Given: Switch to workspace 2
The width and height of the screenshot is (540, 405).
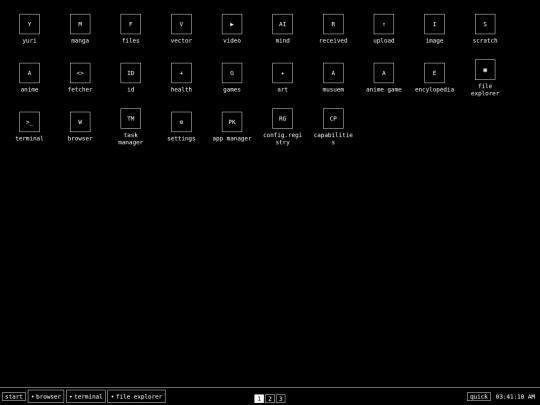Looking at the screenshot, I should pos(270,398).
